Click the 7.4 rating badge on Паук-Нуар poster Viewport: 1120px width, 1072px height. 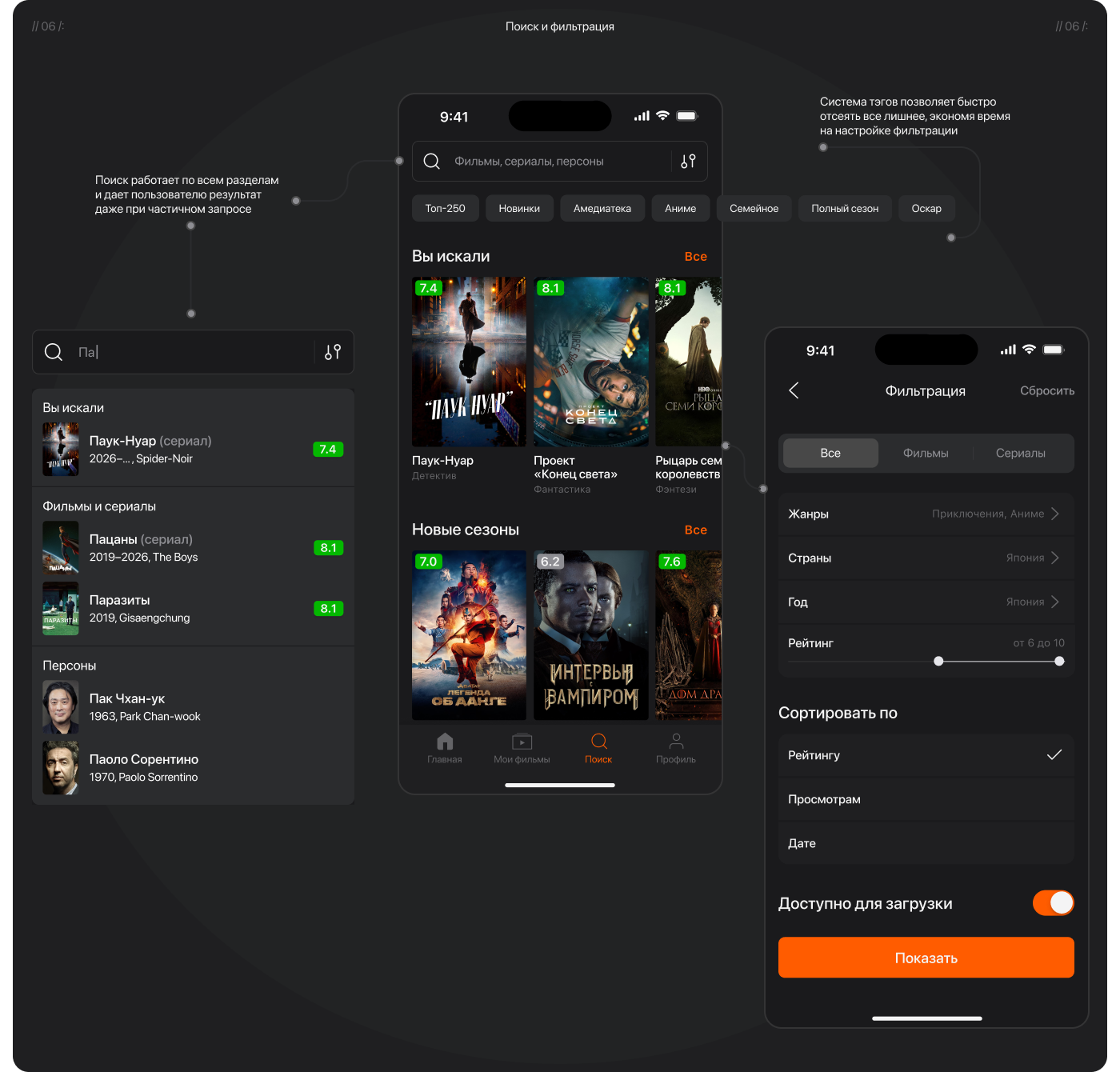[x=428, y=288]
